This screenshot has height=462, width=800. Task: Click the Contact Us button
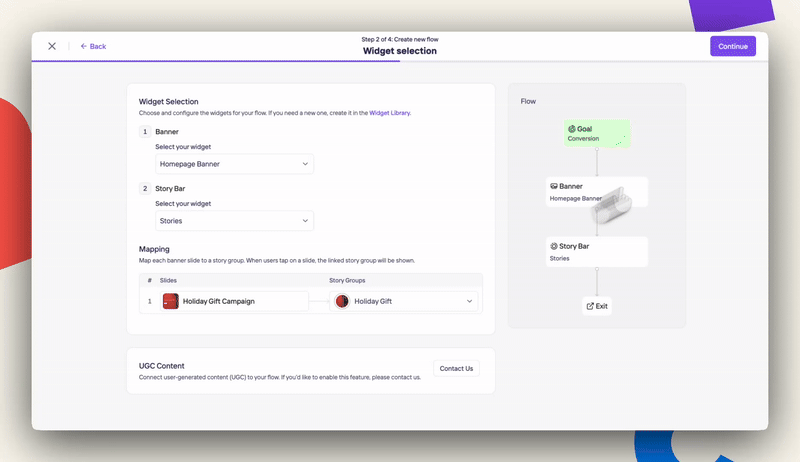tap(456, 368)
